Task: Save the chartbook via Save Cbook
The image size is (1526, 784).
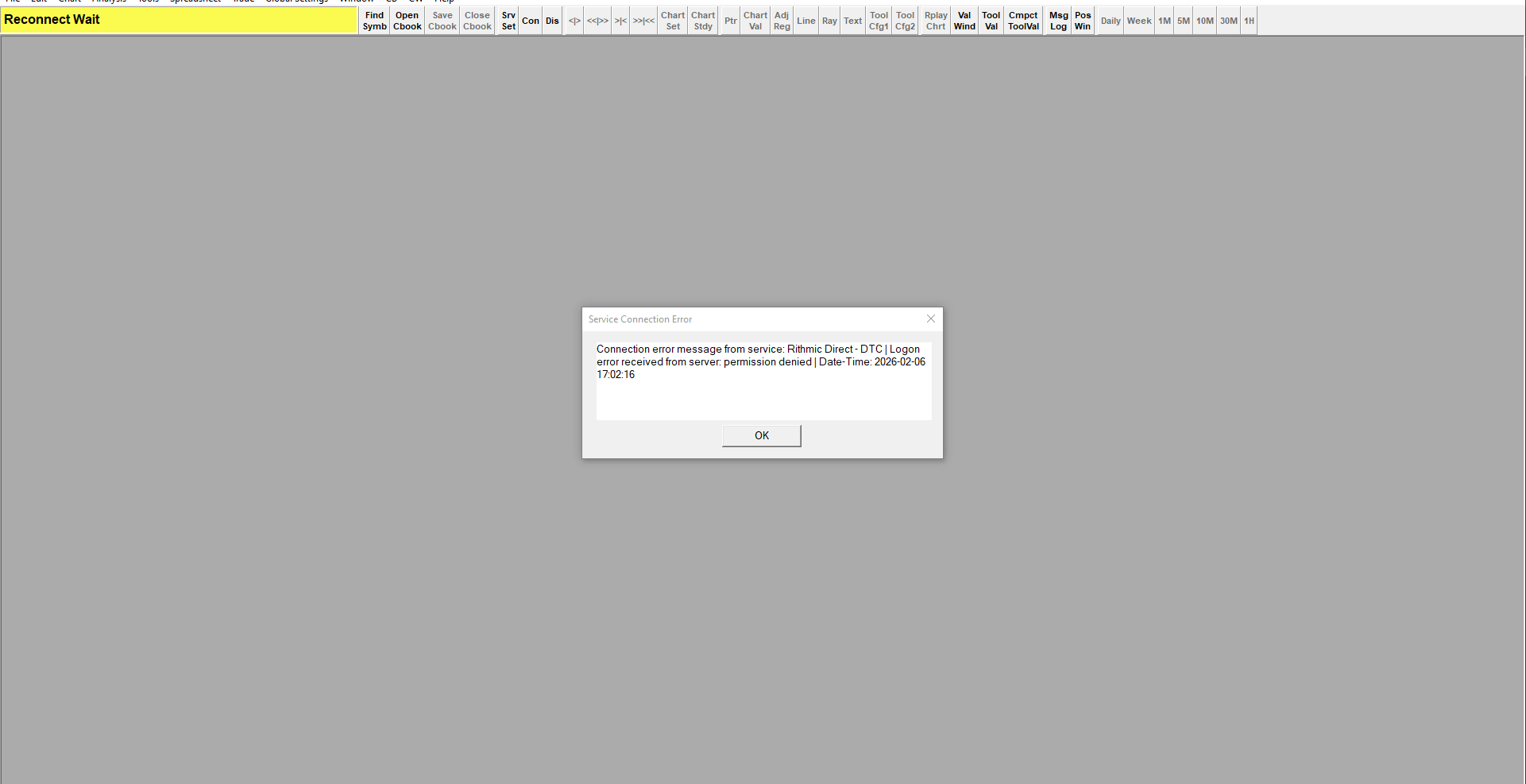Action: pyautogui.click(x=442, y=21)
